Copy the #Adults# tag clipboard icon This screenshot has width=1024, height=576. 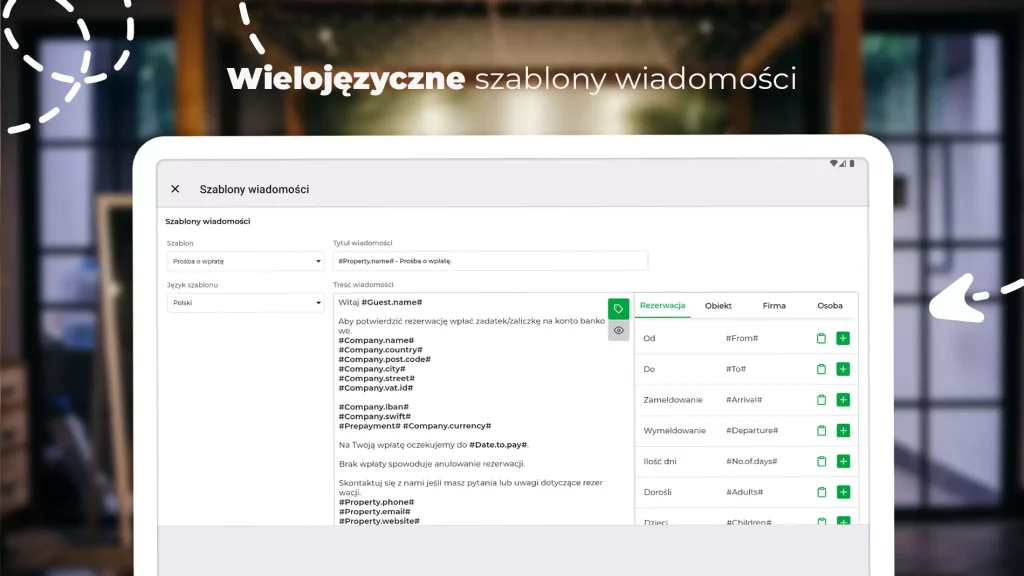point(821,492)
